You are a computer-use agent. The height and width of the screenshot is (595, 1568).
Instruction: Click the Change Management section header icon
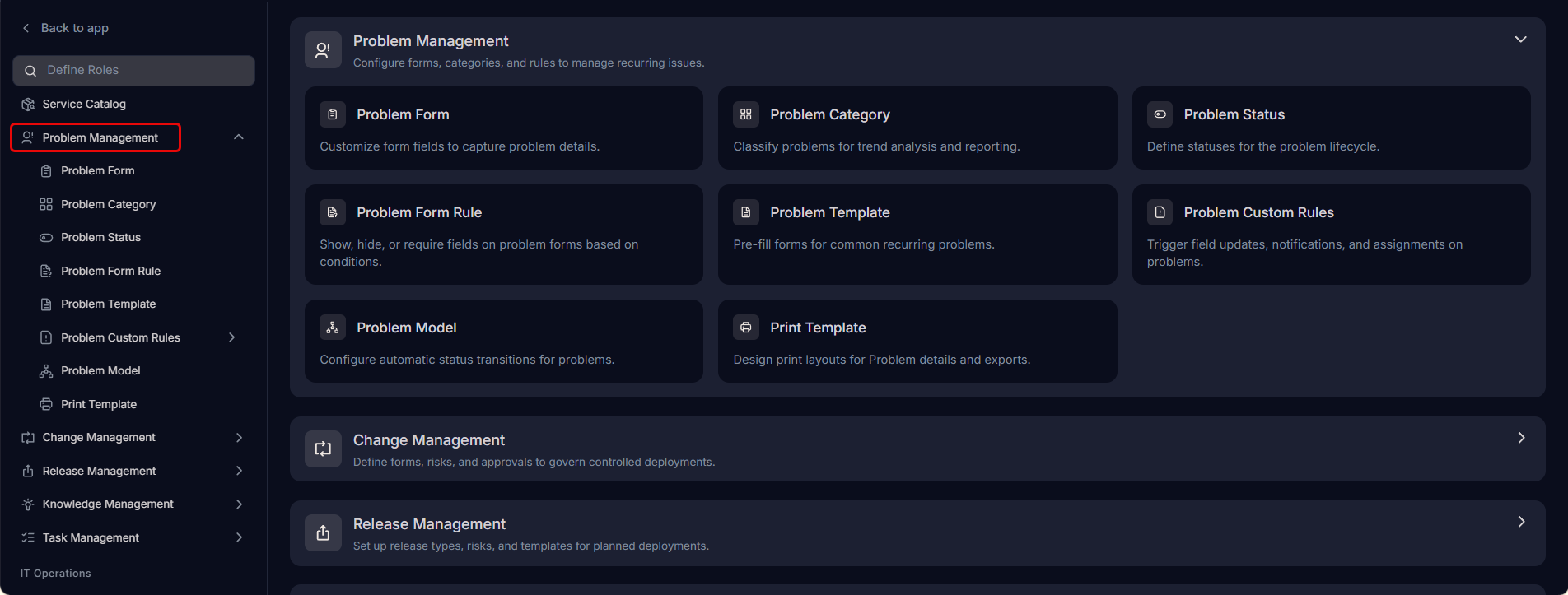point(323,449)
